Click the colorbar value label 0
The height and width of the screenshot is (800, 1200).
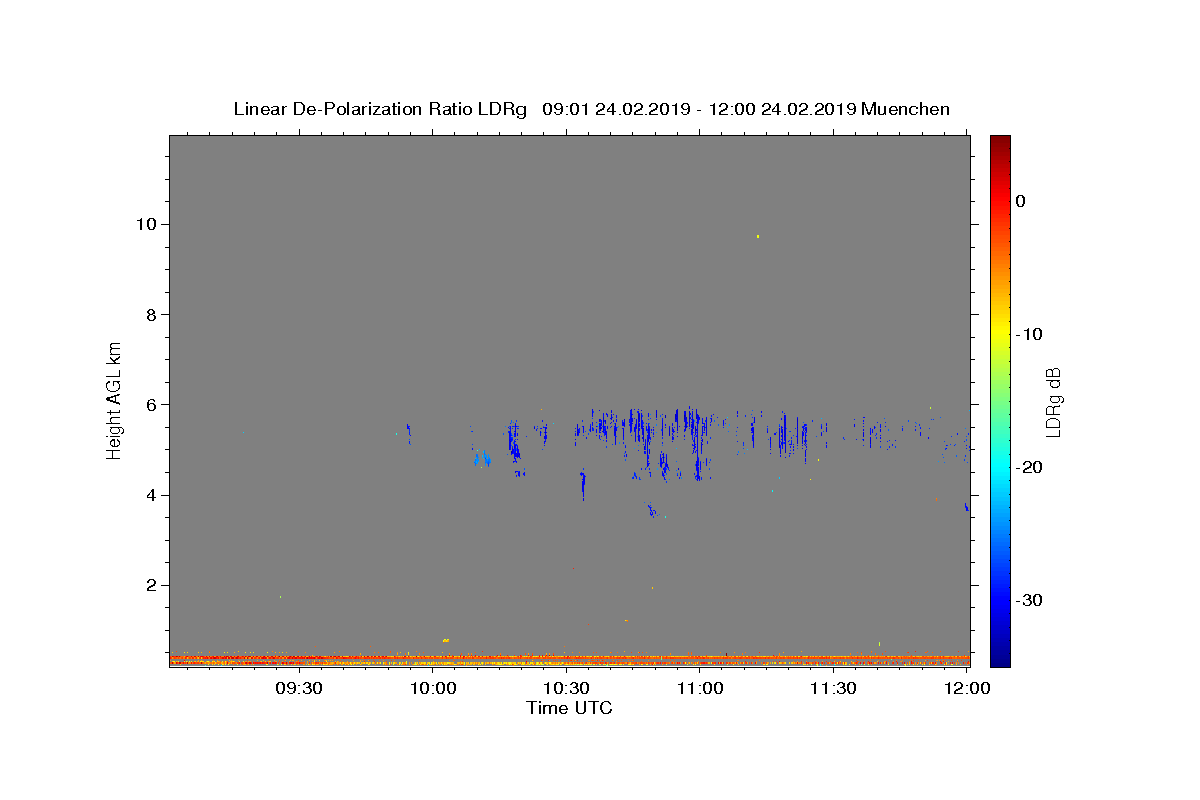(1021, 201)
